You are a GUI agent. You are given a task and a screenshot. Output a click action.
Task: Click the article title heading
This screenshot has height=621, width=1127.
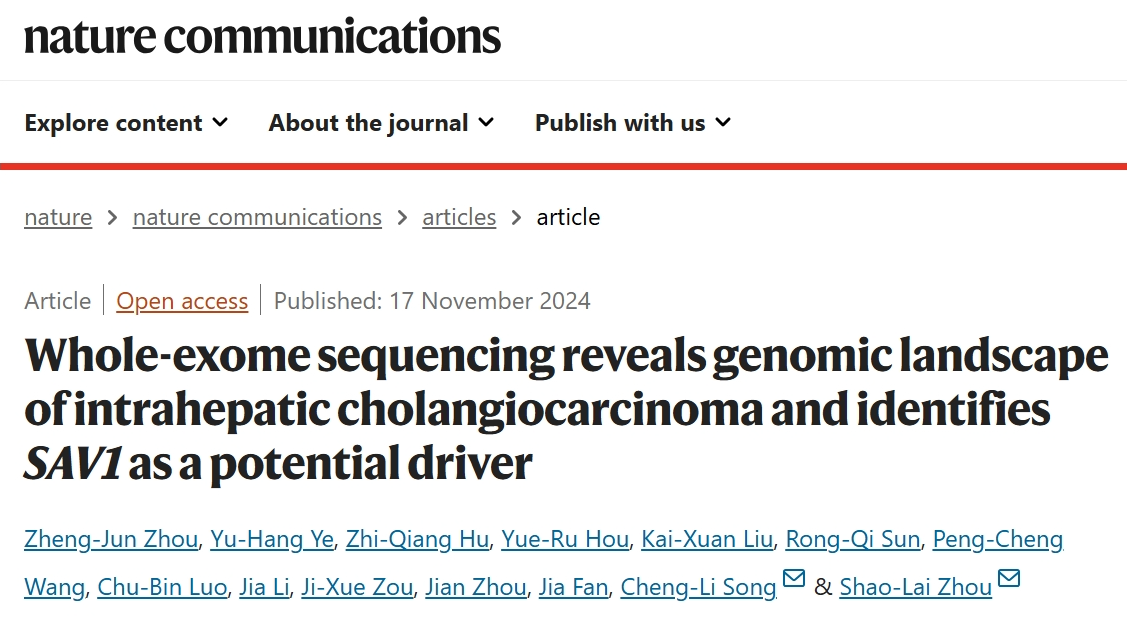pos(566,409)
